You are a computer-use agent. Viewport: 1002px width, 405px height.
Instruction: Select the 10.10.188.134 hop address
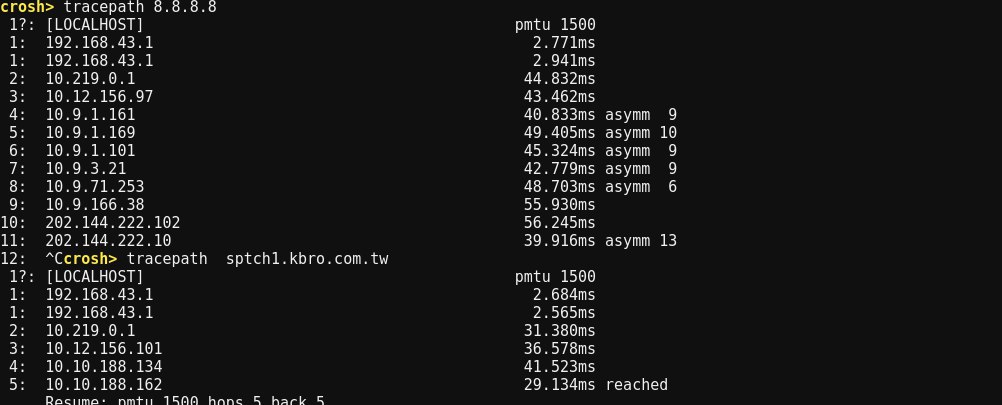pyautogui.click(x=103, y=367)
